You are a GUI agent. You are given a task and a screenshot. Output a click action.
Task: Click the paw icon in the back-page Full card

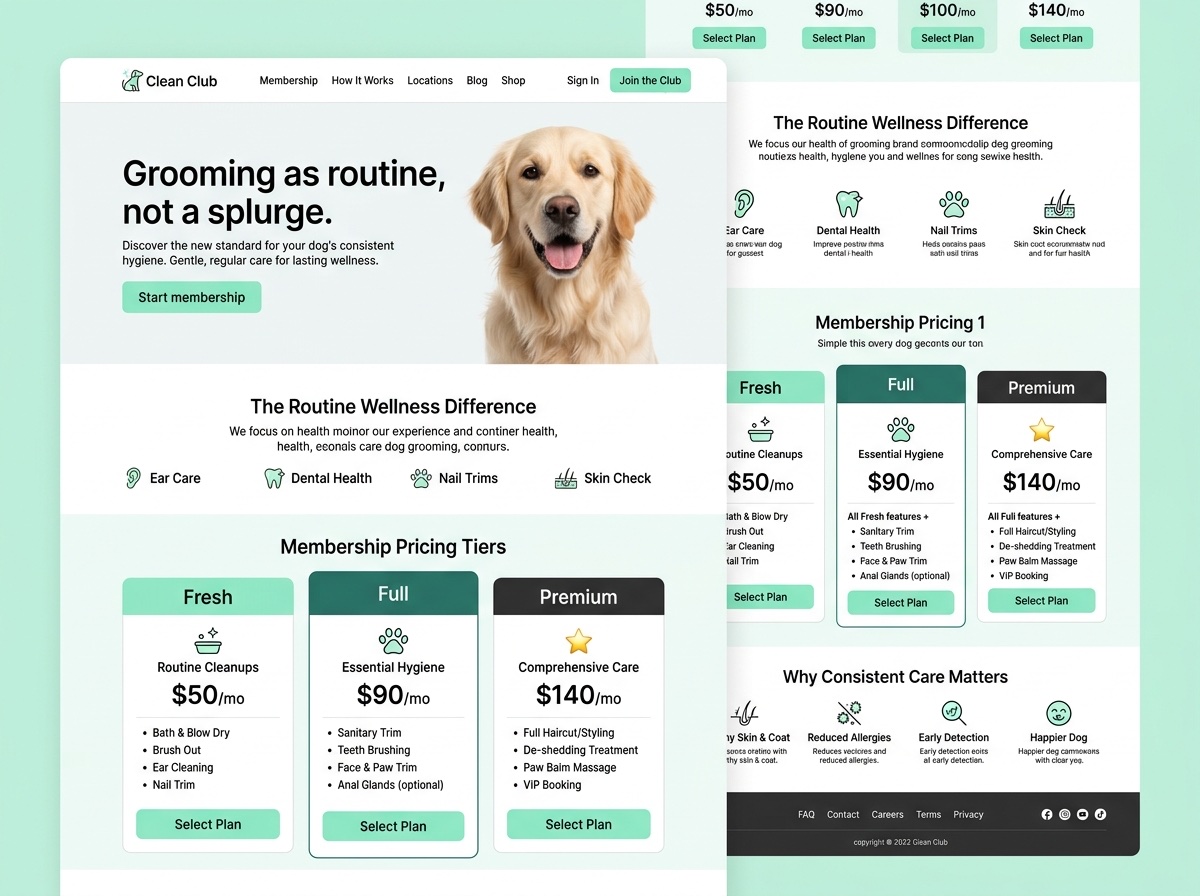(901, 430)
